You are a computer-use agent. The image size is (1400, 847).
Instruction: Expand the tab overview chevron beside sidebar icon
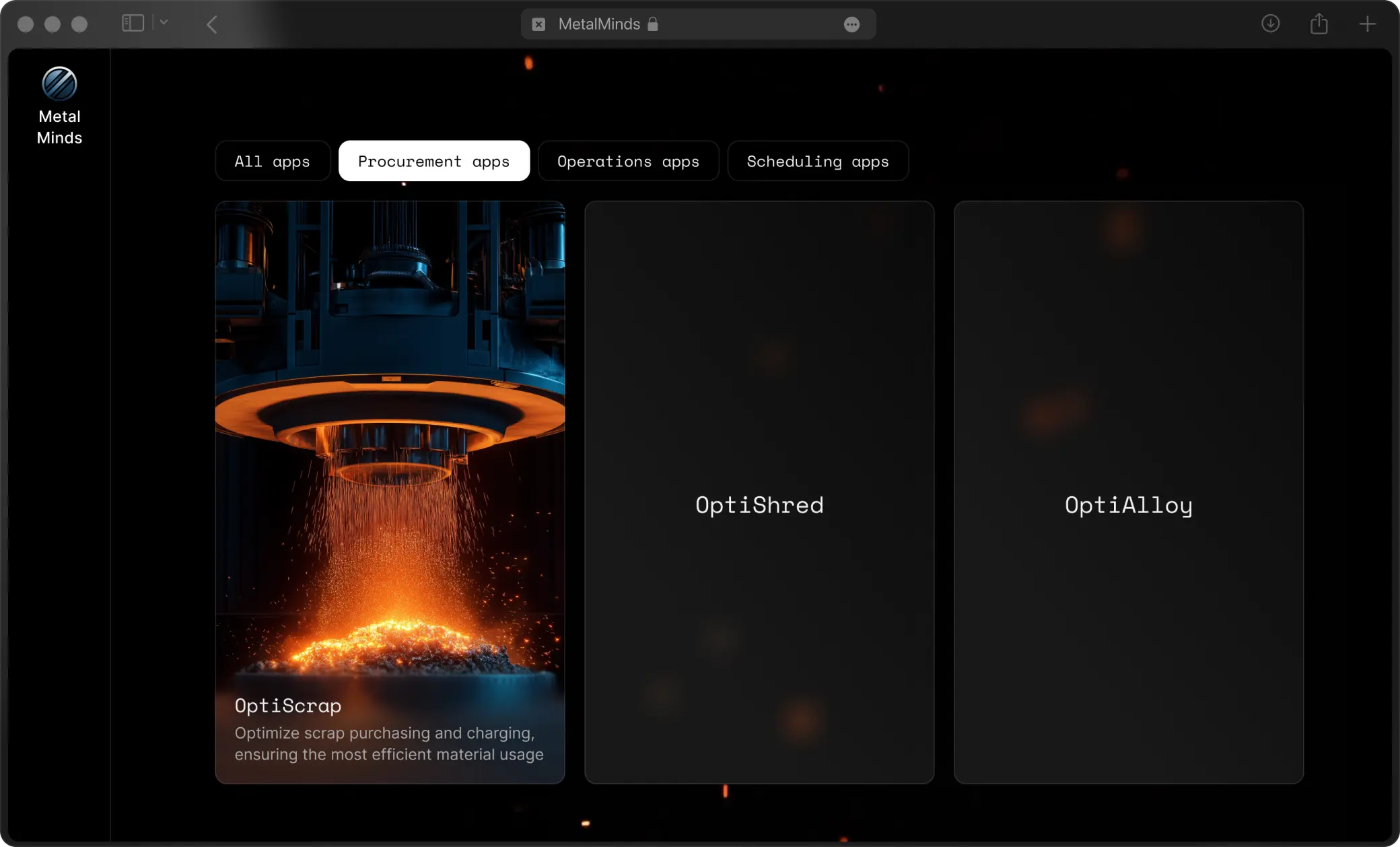[164, 22]
